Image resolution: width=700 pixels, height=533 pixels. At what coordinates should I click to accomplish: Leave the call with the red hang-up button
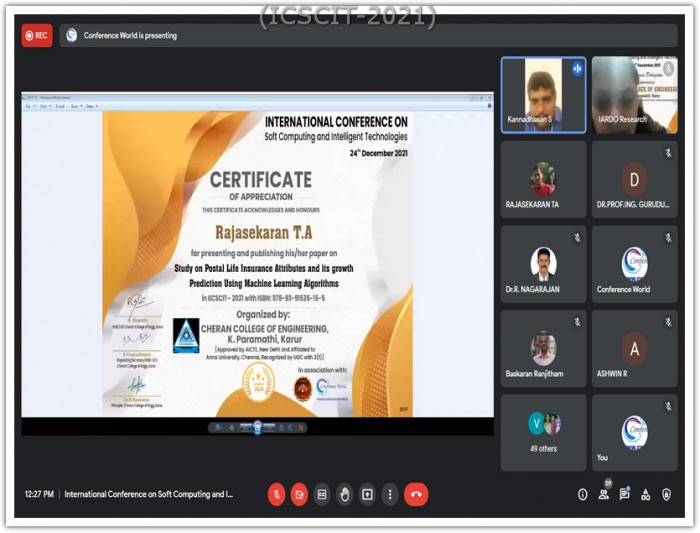pyautogui.click(x=416, y=494)
